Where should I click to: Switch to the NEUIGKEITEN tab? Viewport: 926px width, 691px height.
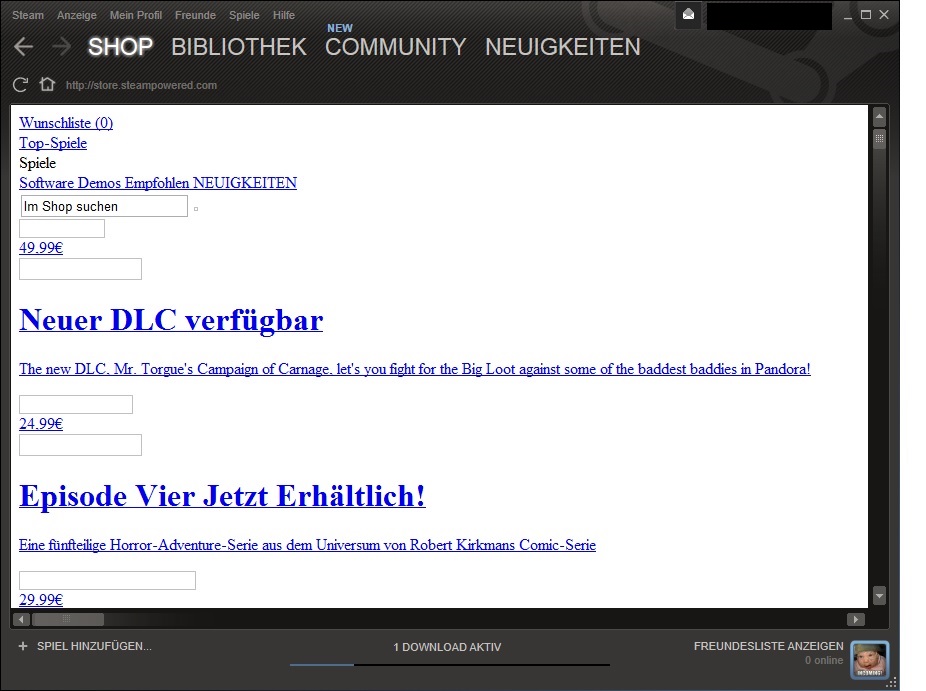[x=563, y=47]
